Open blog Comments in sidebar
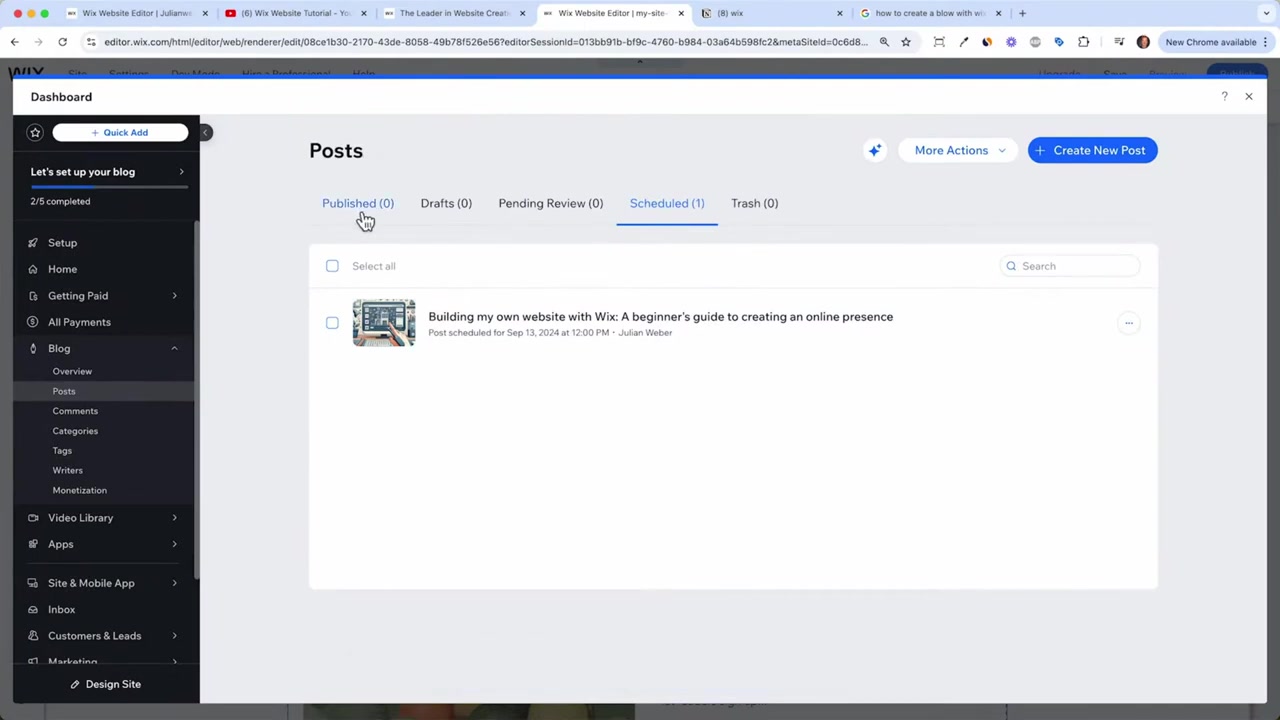Image resolution: width=1280 pixels, height=720 pixels. 75,411
